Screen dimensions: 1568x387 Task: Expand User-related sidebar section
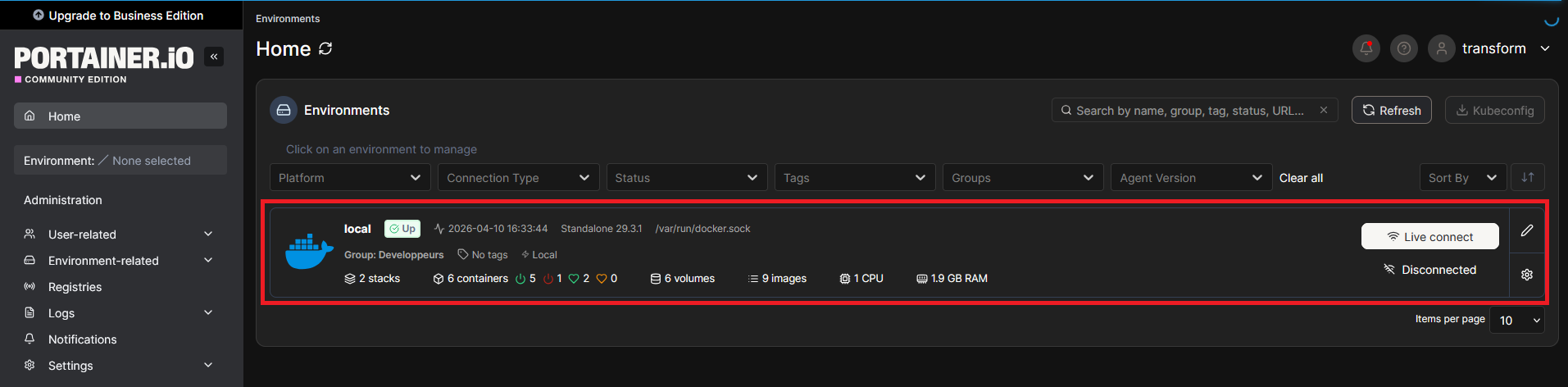click(x=120, y=234)
